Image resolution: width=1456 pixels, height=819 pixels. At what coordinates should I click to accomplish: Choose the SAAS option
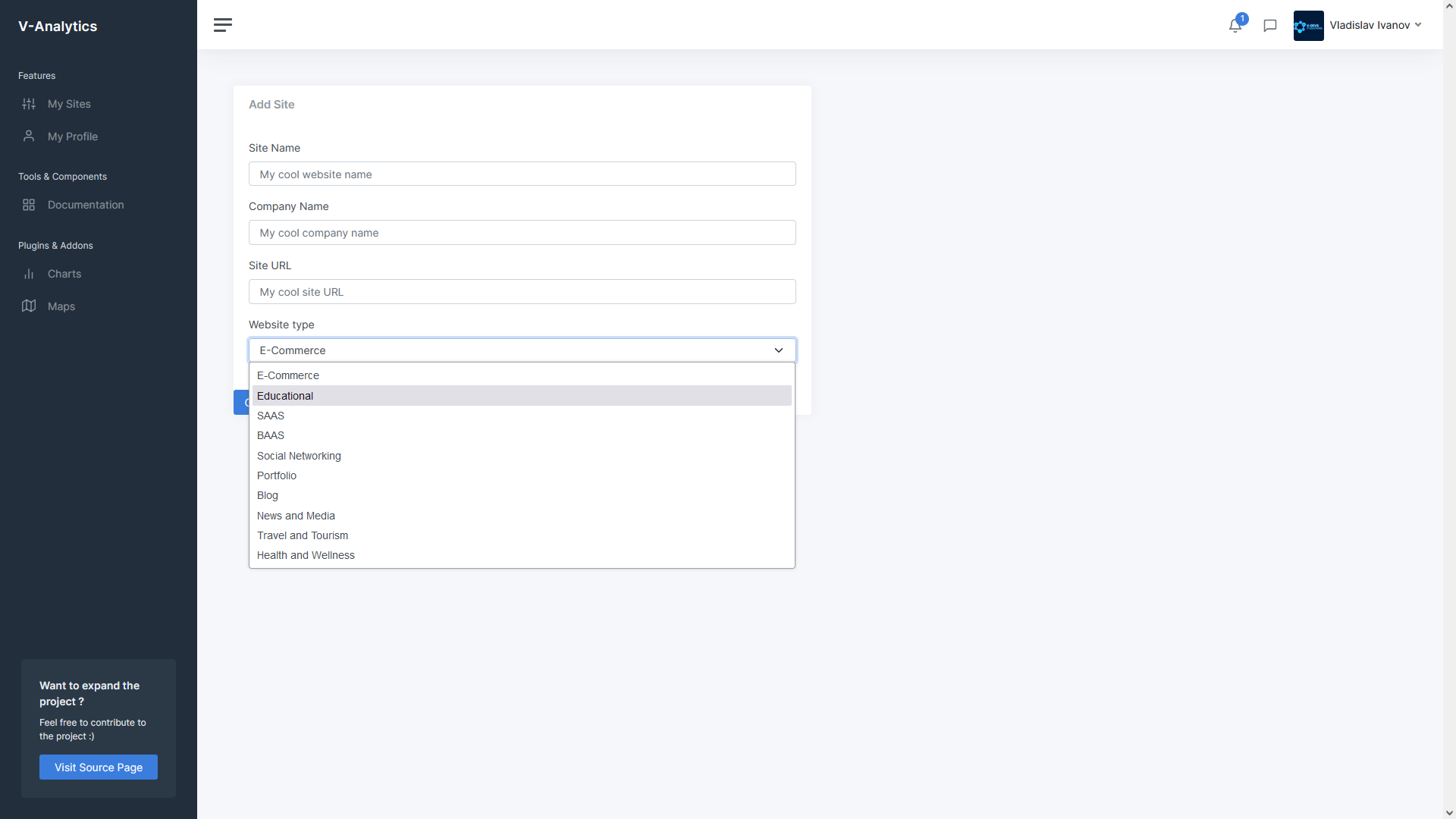point(271,416)
